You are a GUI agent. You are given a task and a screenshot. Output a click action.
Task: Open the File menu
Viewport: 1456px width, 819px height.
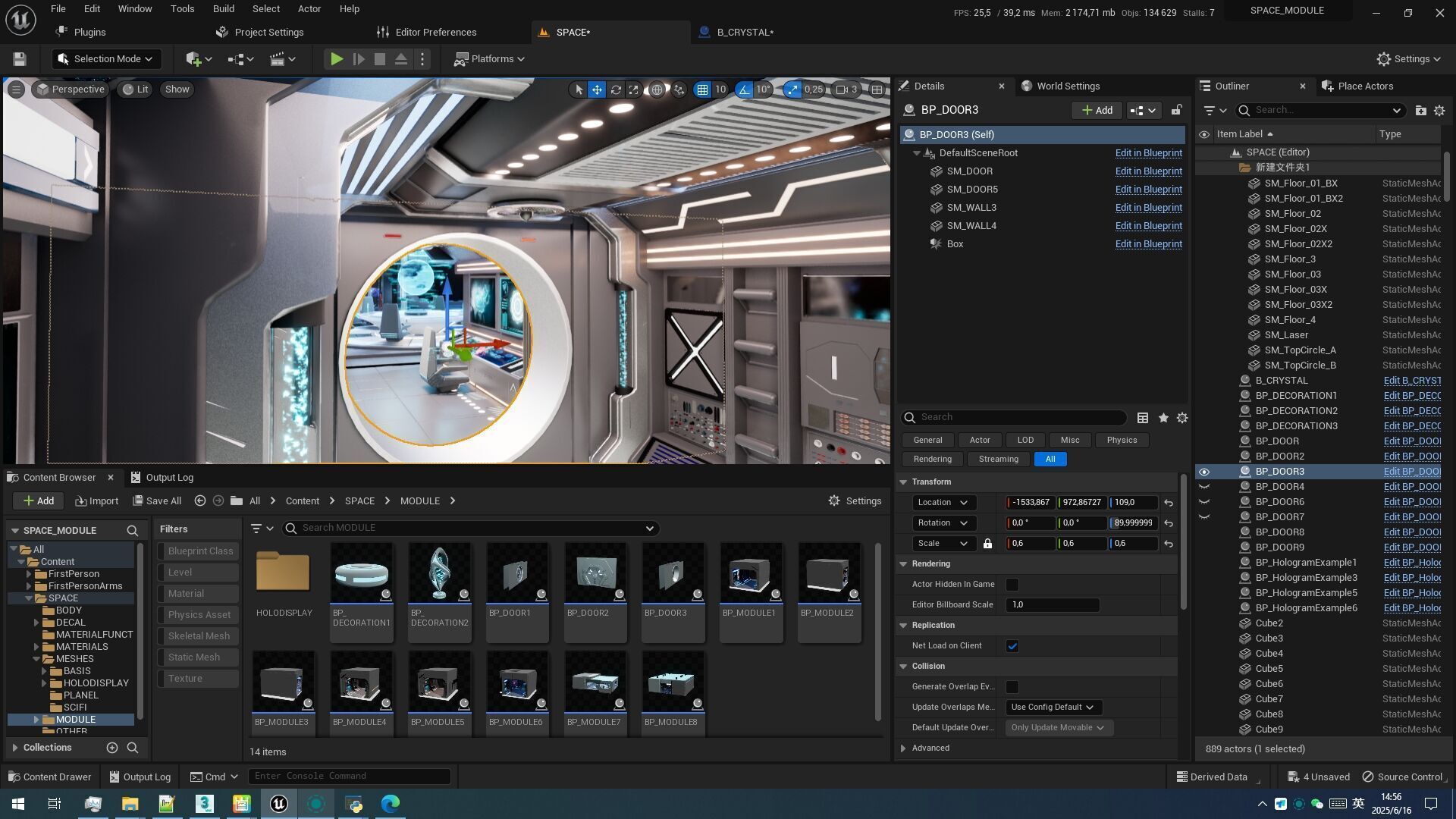58,9
